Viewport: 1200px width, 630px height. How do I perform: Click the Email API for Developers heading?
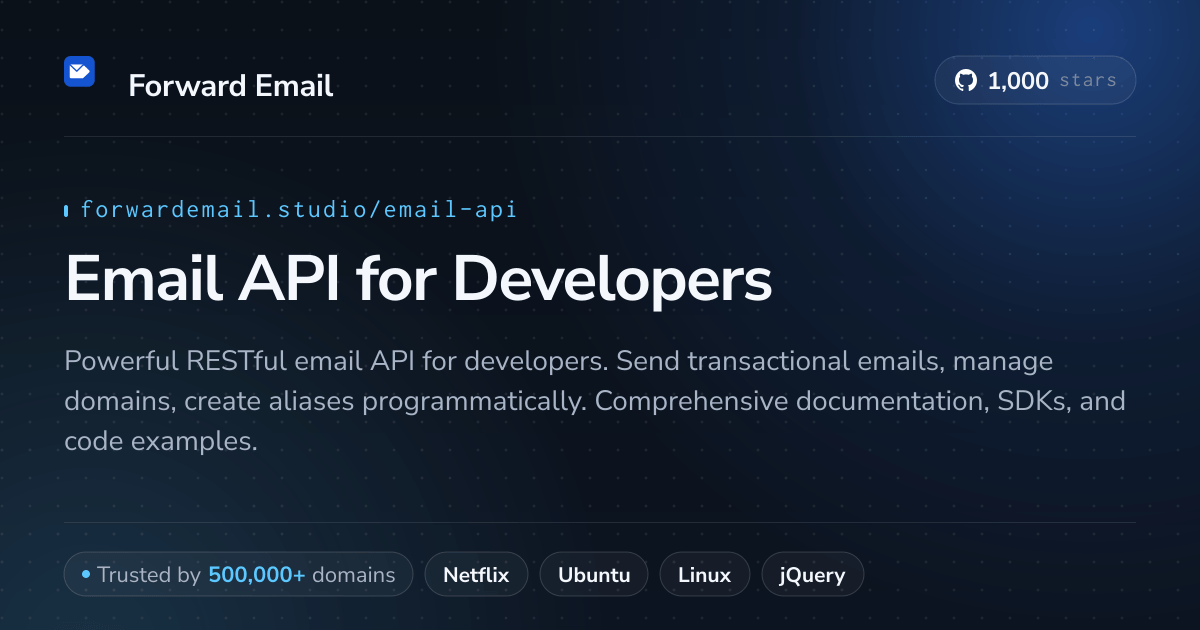pyautogui.click(x=418, y=279)
